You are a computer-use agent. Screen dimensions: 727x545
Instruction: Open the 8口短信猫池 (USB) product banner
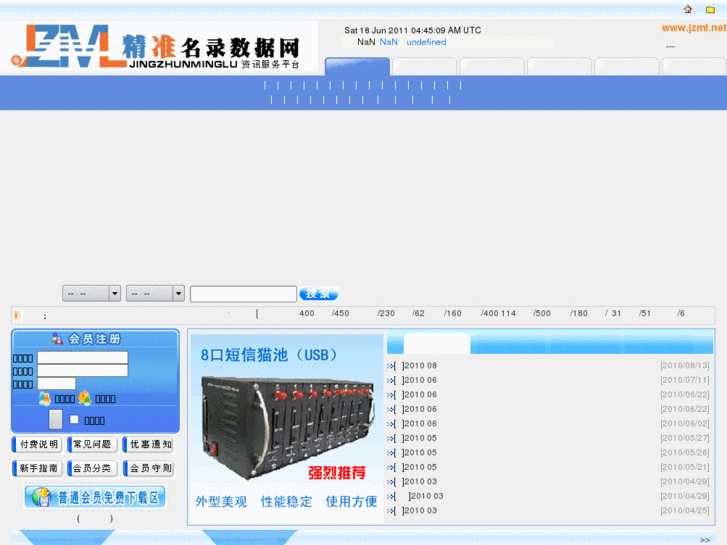pyautogui.click(x=287, y=429)
